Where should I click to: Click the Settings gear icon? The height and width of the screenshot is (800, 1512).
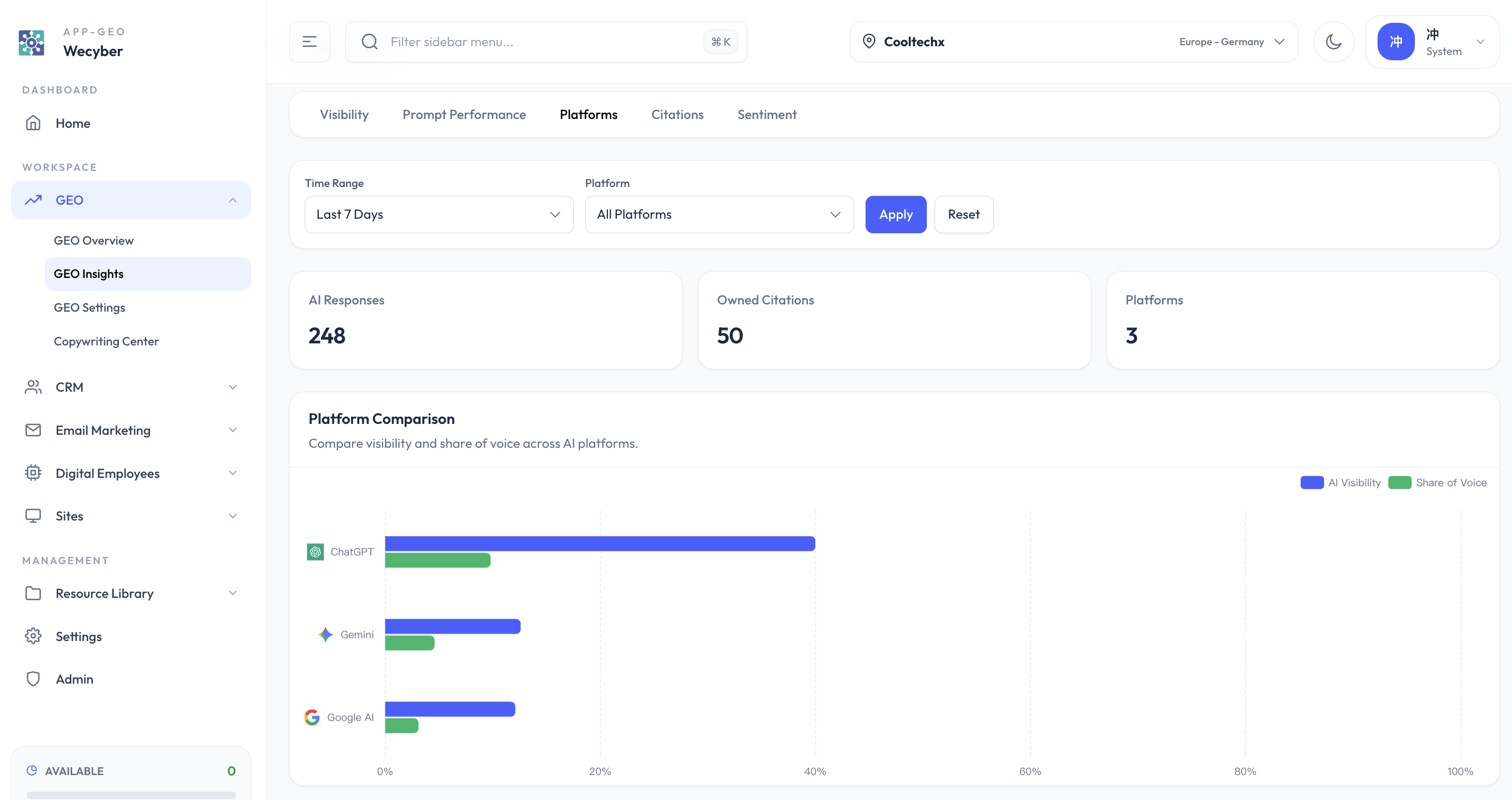[x=33, y=636]
